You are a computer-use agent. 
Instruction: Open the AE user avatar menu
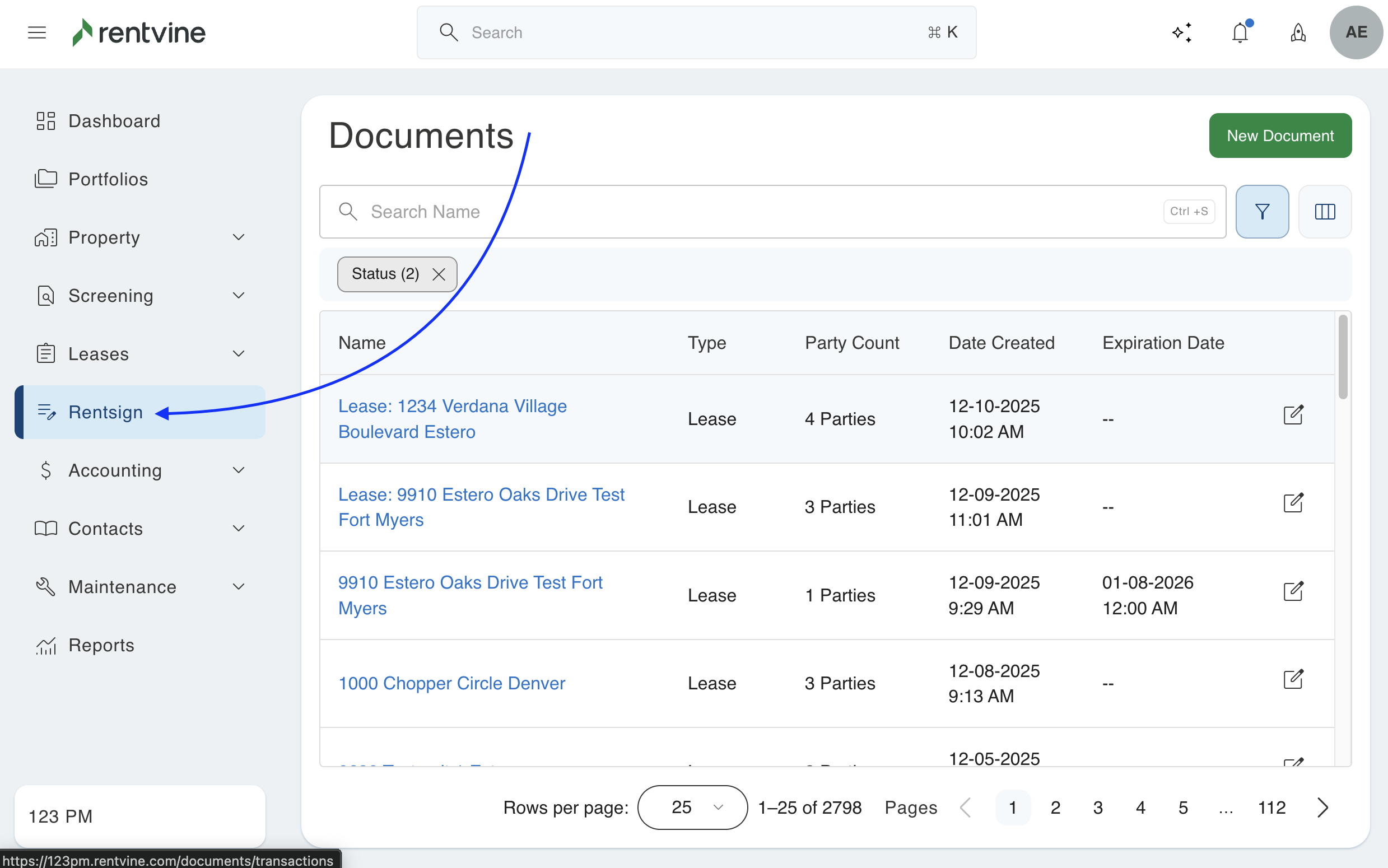coord(1356,32)
